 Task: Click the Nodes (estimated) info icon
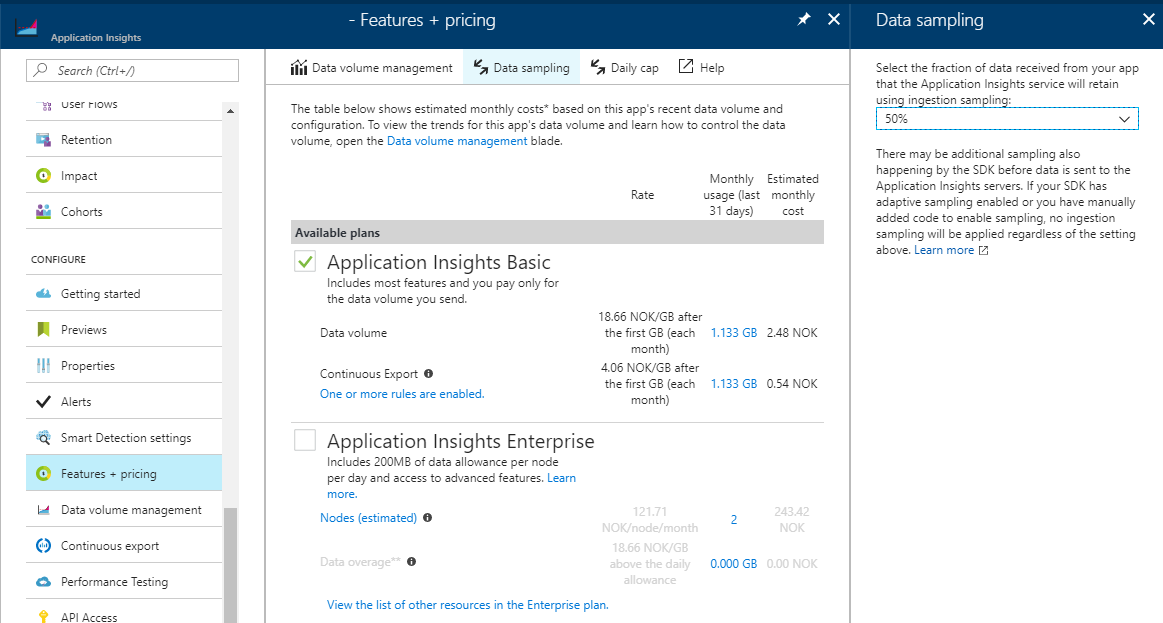coord(427,518)
